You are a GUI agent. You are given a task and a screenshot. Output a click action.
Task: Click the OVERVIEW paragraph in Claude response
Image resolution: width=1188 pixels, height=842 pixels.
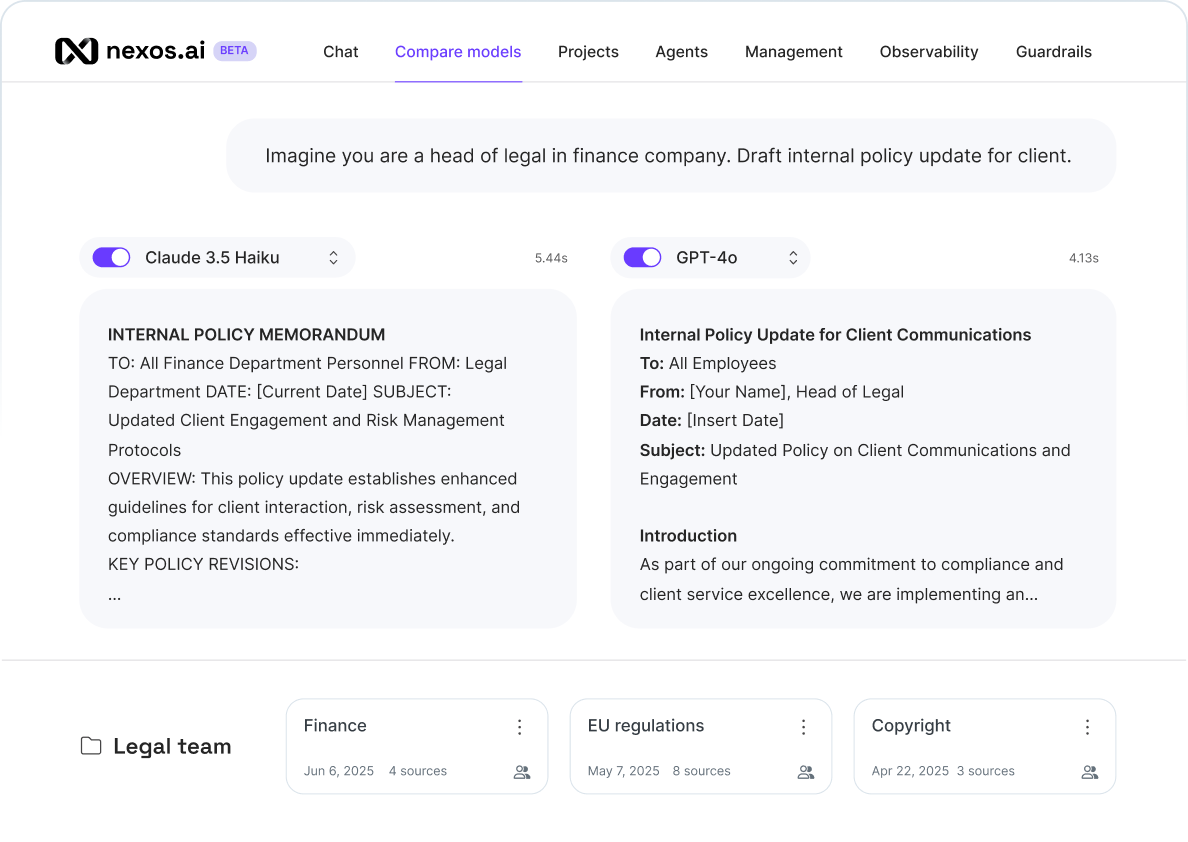(314, 507)
